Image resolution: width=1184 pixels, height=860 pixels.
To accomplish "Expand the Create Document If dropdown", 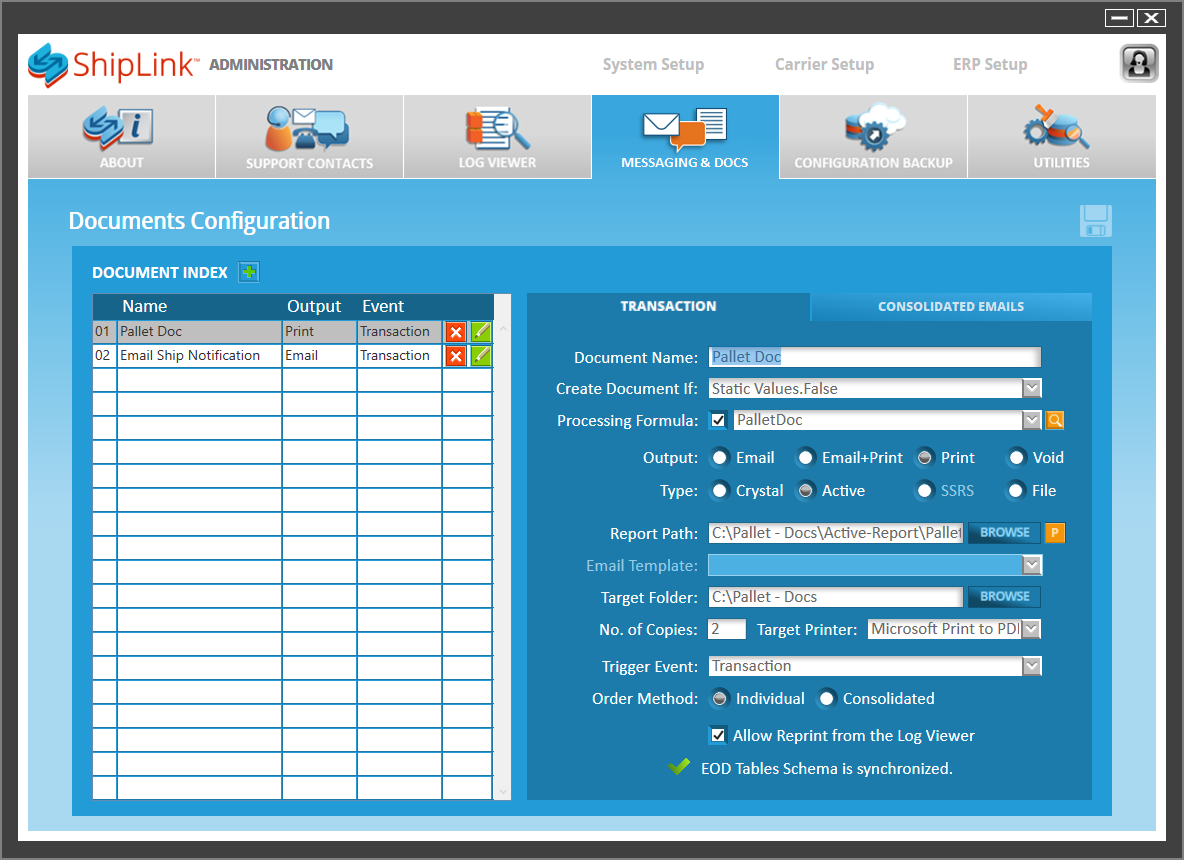I will pyautogui.click(x=1031, y=388).
